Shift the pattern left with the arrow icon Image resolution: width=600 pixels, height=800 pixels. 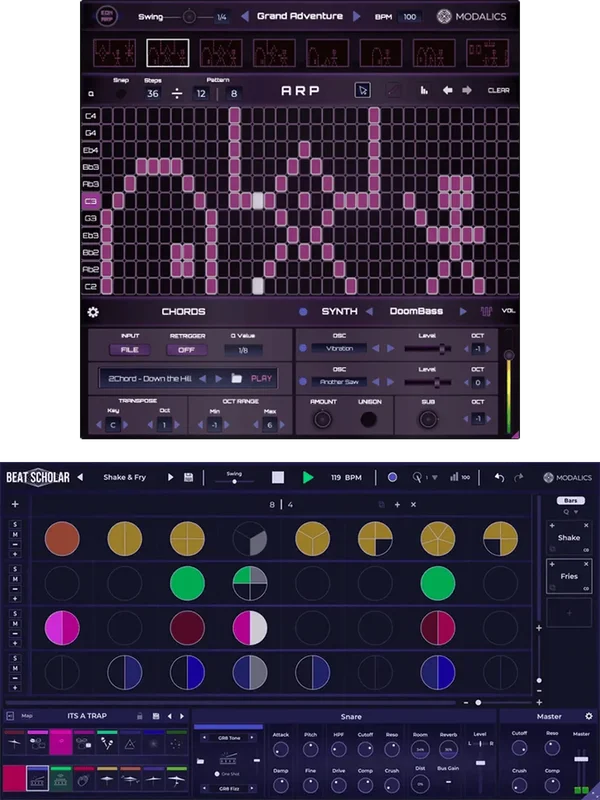click(x=447, y=90)
